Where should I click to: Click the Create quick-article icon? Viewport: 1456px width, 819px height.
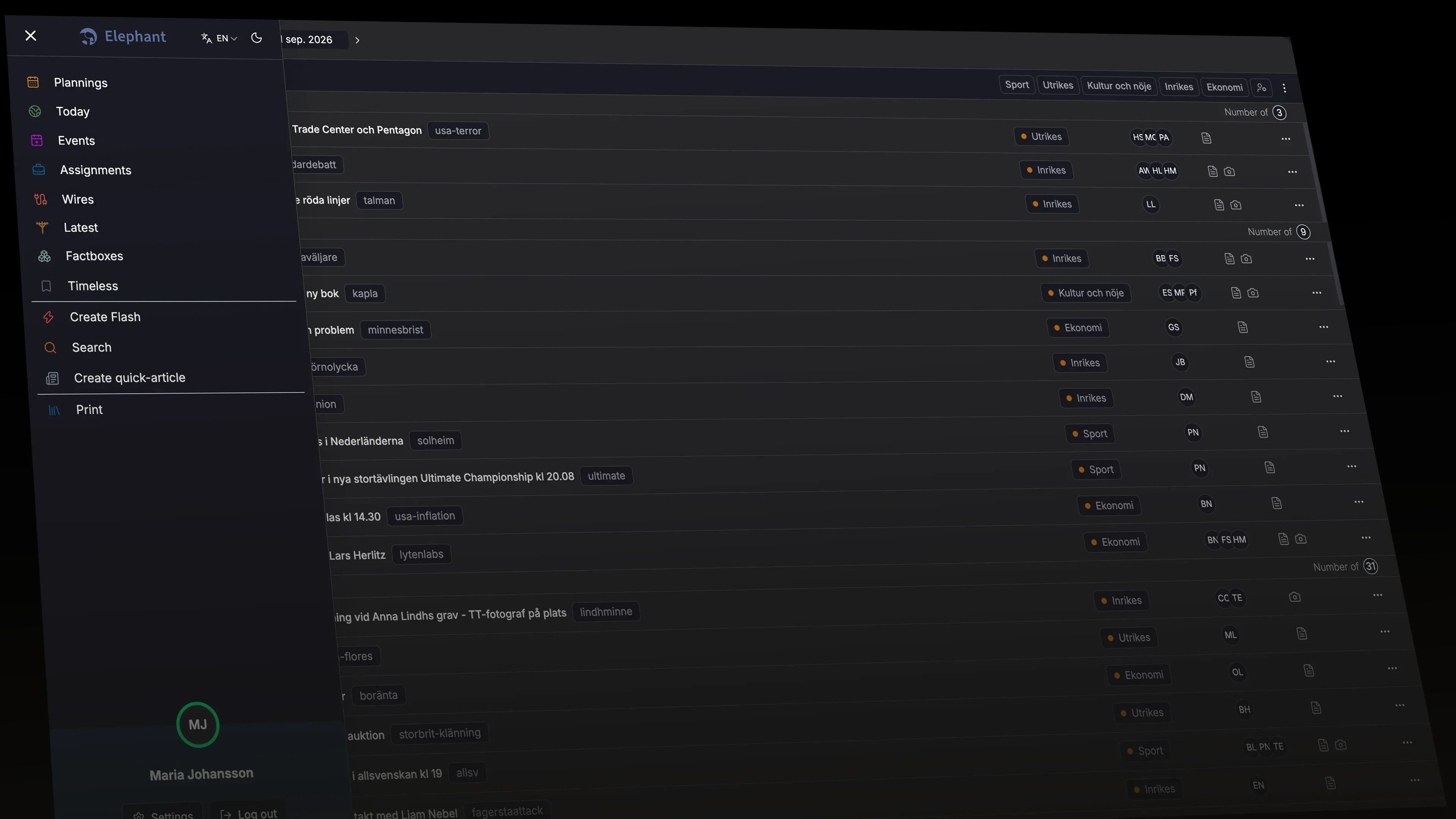coord(53,378)
